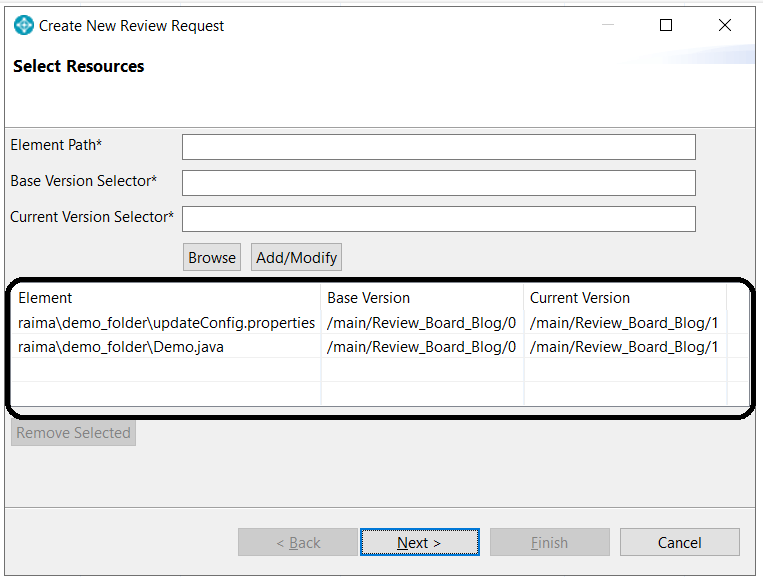Click Demo.java current version /main/Review_Board_Blog/1
The image size is (763, 577).
[624, 346]
